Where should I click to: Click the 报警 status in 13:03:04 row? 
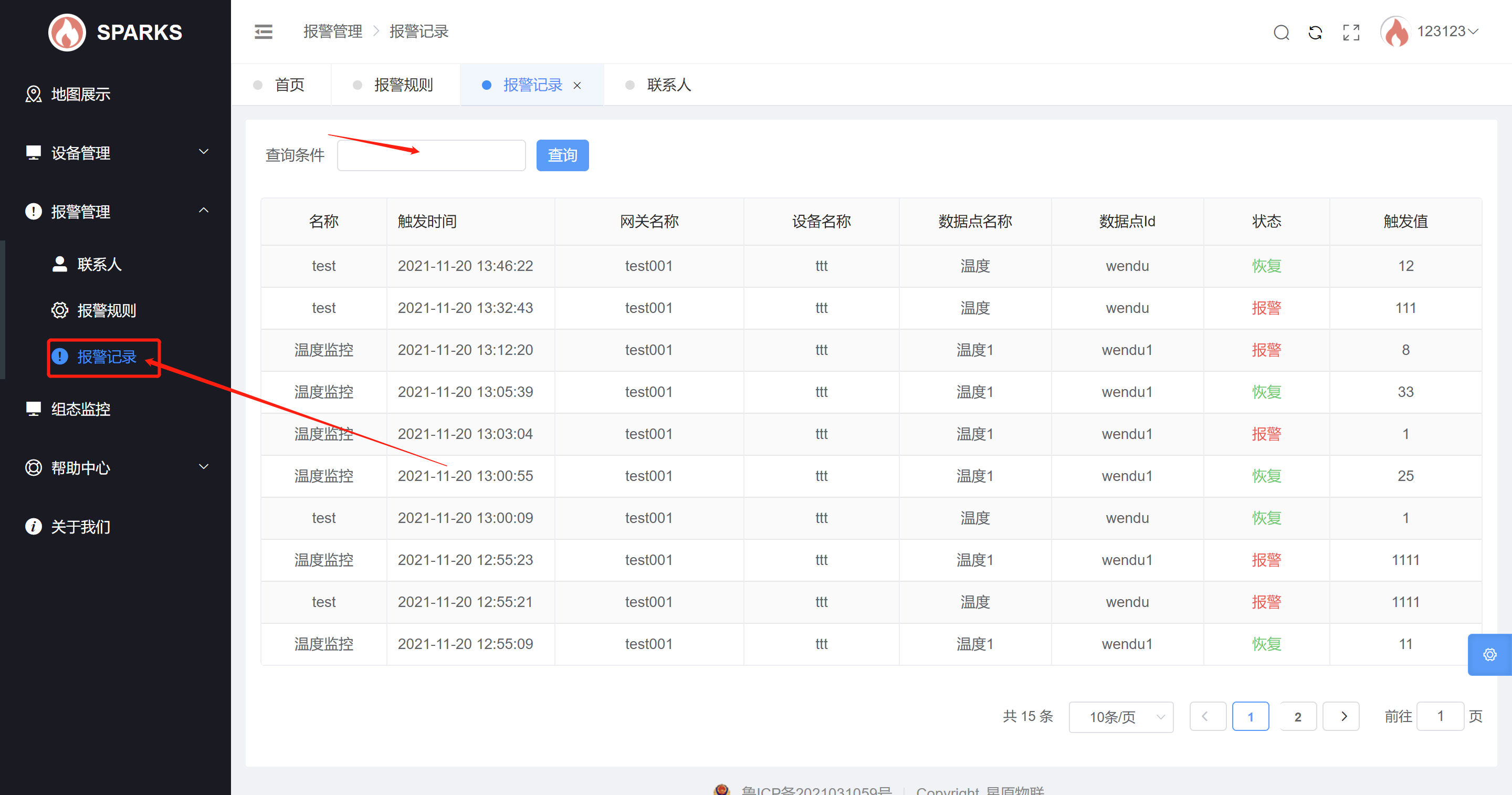(1267, 434)
